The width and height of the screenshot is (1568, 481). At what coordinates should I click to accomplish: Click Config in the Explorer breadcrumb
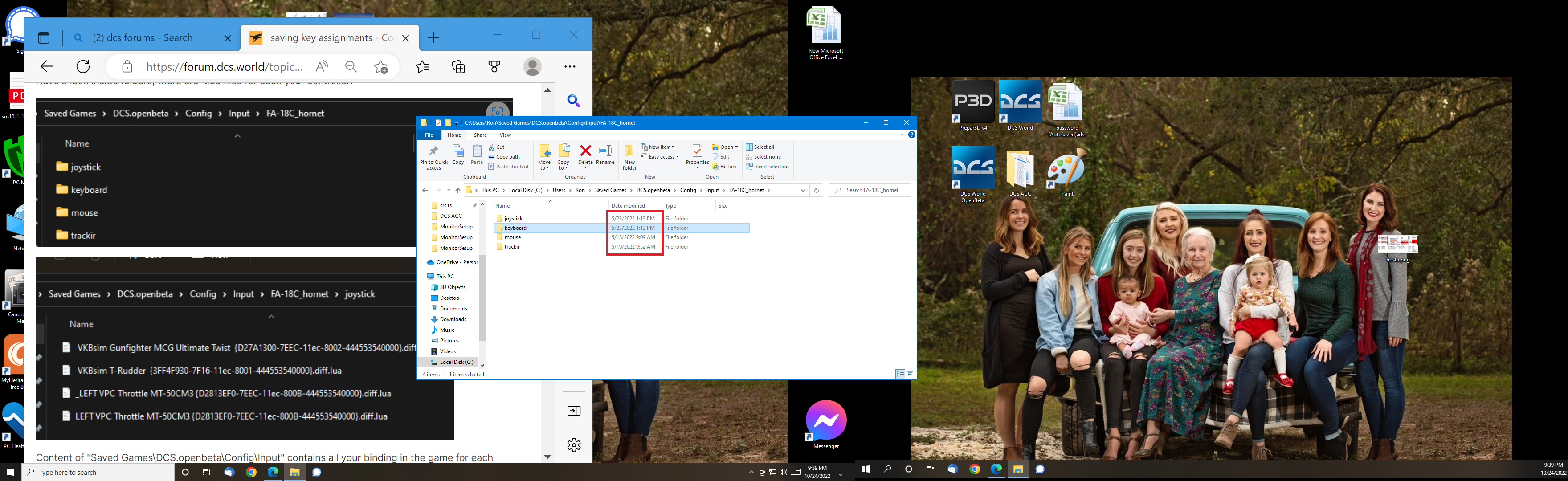pyautogui.click(x=688, y=190)
